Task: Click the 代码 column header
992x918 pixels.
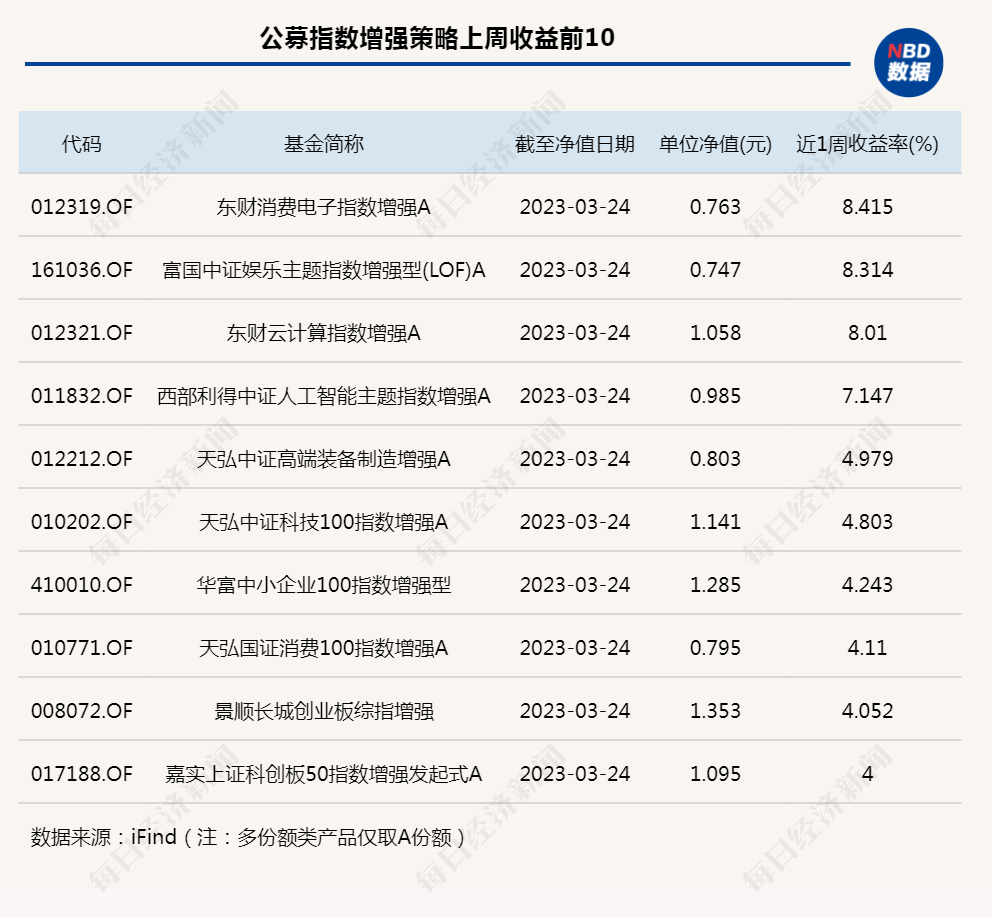Action: pyautogui.click(x=81, y=144)
